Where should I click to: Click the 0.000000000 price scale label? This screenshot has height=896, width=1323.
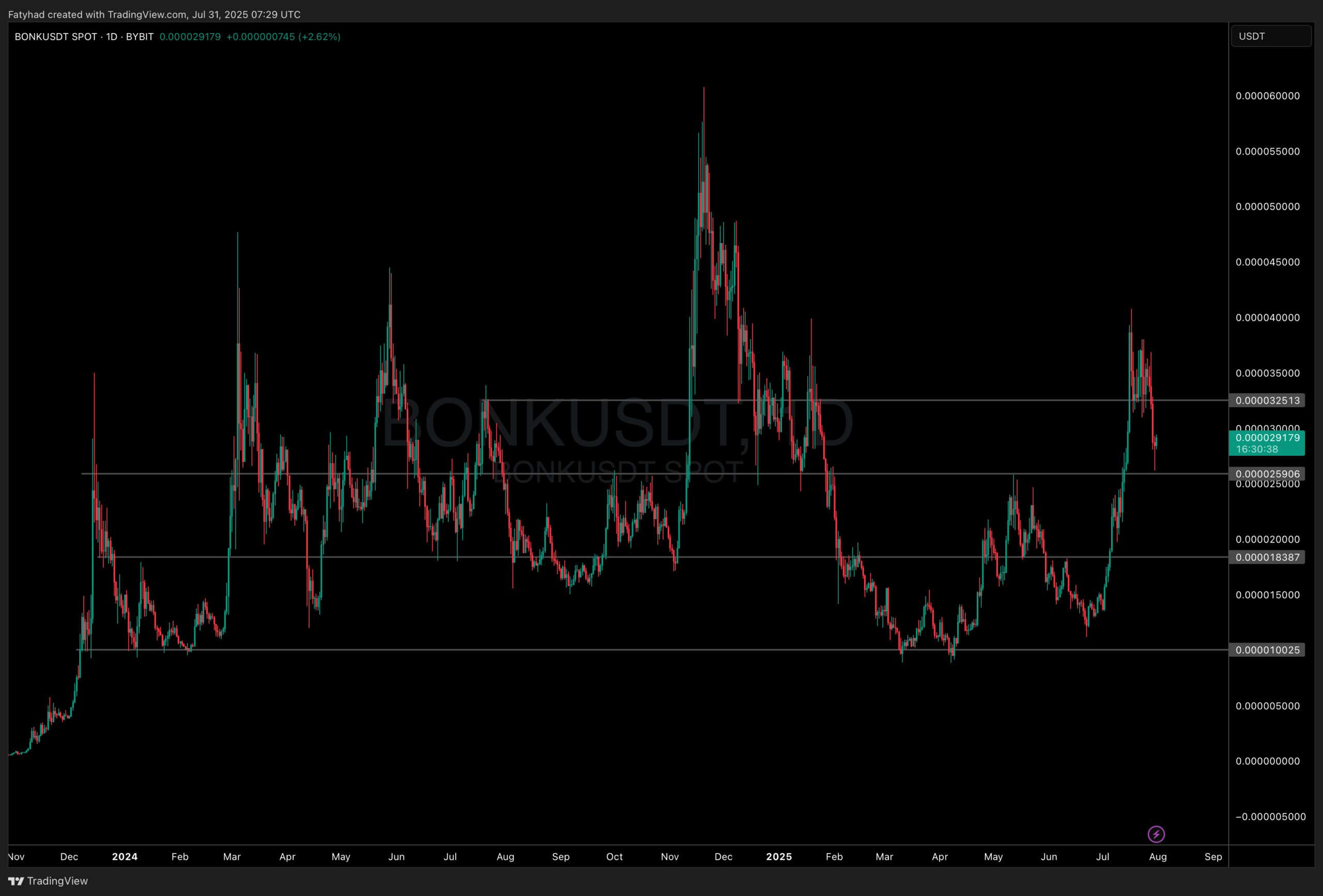(x=1267, y=761)
